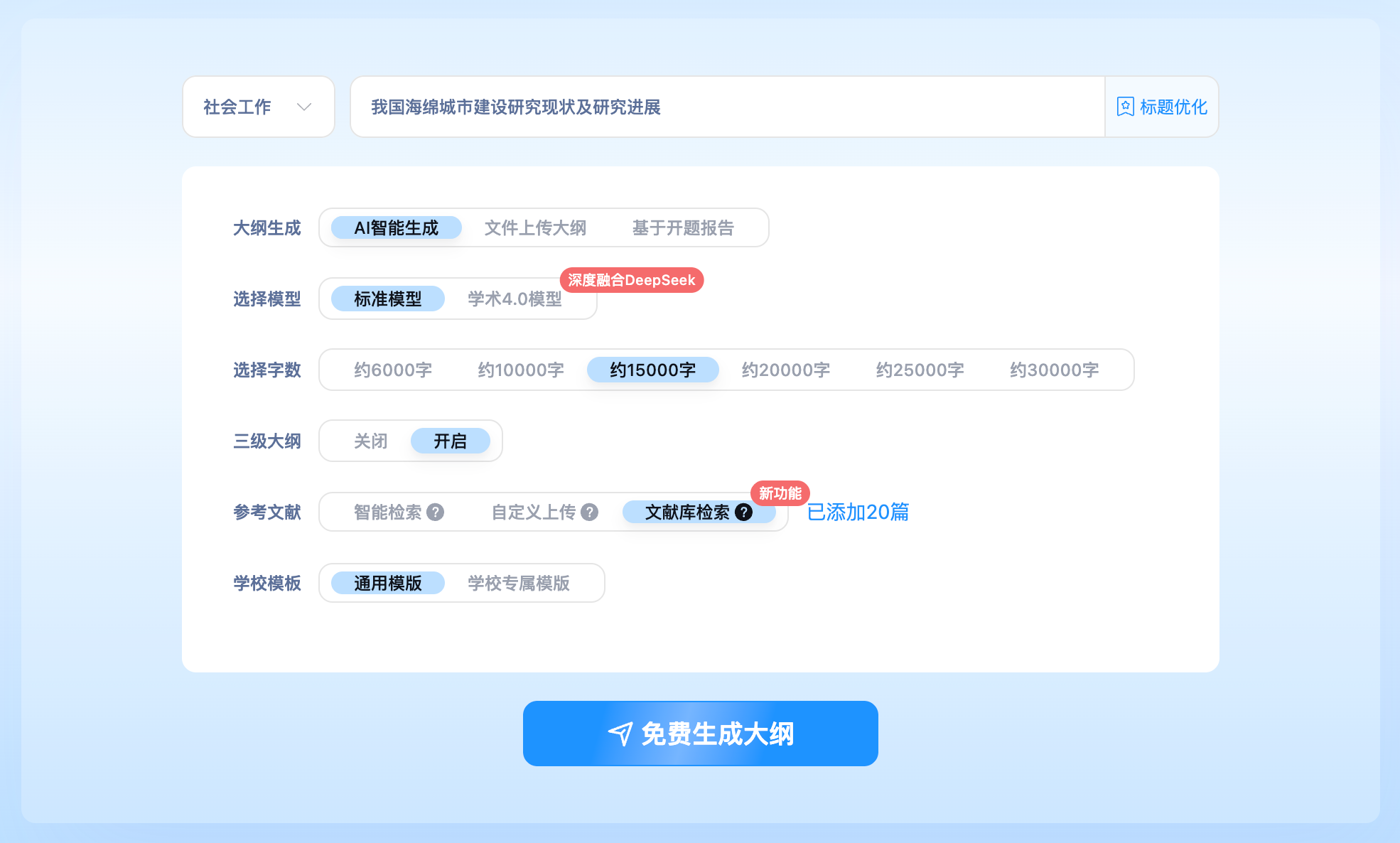
Task: Click the help icon next to 智能检索
Action: pyautogui.click(x=436, y=512)
